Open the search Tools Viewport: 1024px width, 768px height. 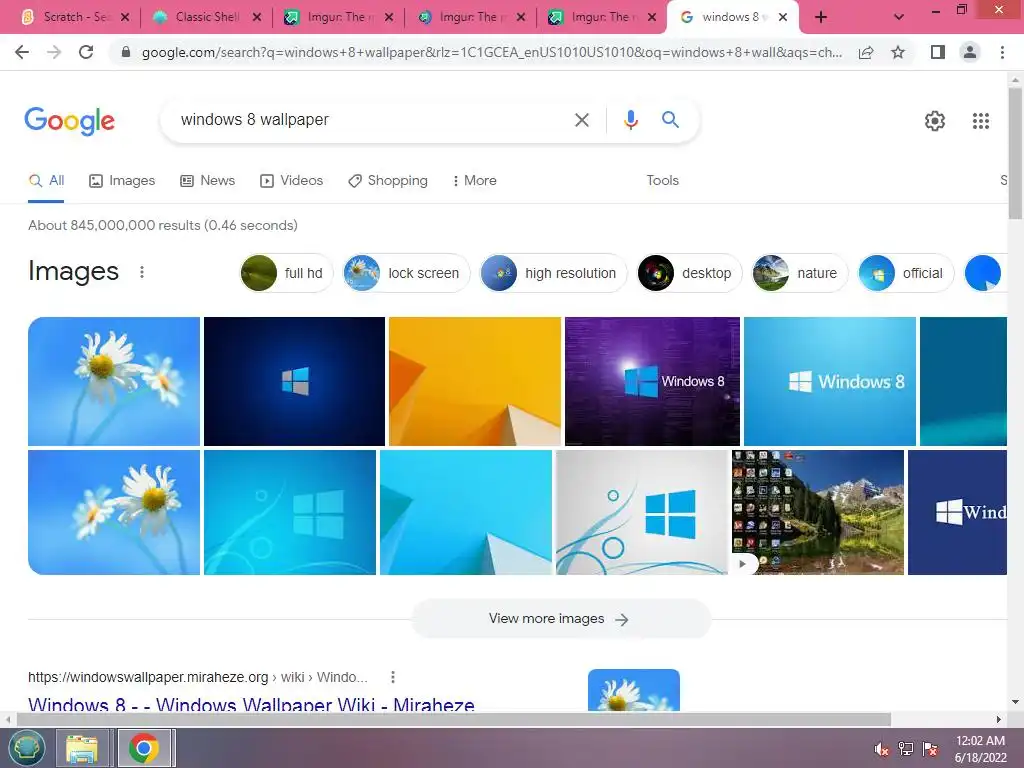coord(662,181)
